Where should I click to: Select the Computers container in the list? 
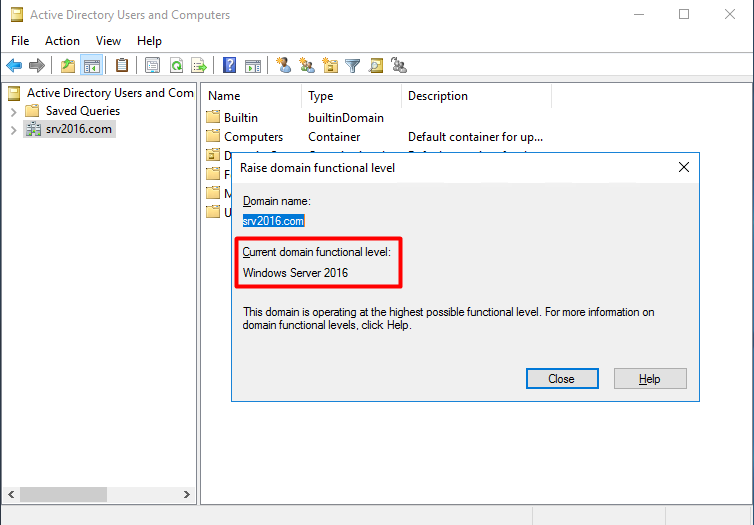point(252,137)
